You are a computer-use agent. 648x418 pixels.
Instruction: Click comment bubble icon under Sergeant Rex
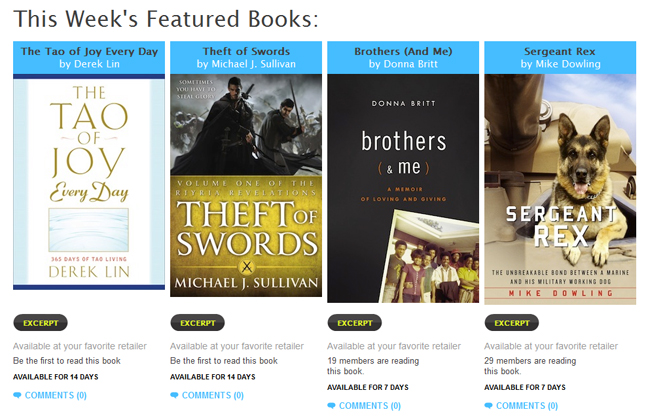[489, 406]
